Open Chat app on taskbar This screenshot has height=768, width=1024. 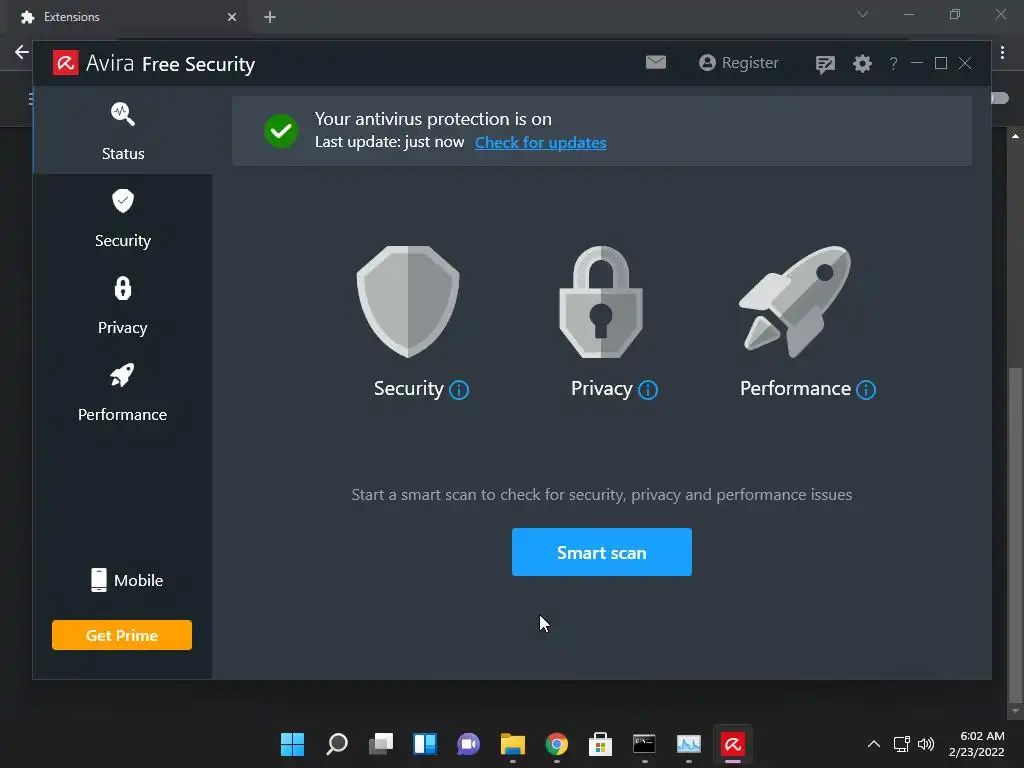(x=468, y=744)
